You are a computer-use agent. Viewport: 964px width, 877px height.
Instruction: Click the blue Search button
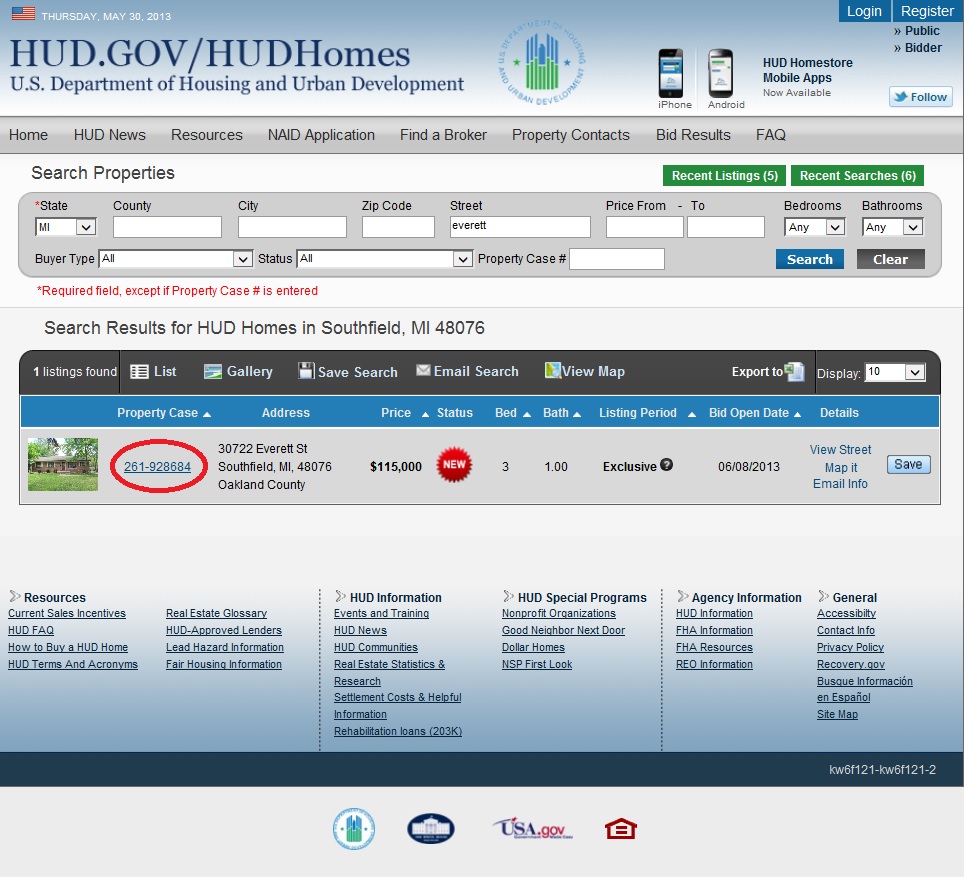tap(810, 259)
